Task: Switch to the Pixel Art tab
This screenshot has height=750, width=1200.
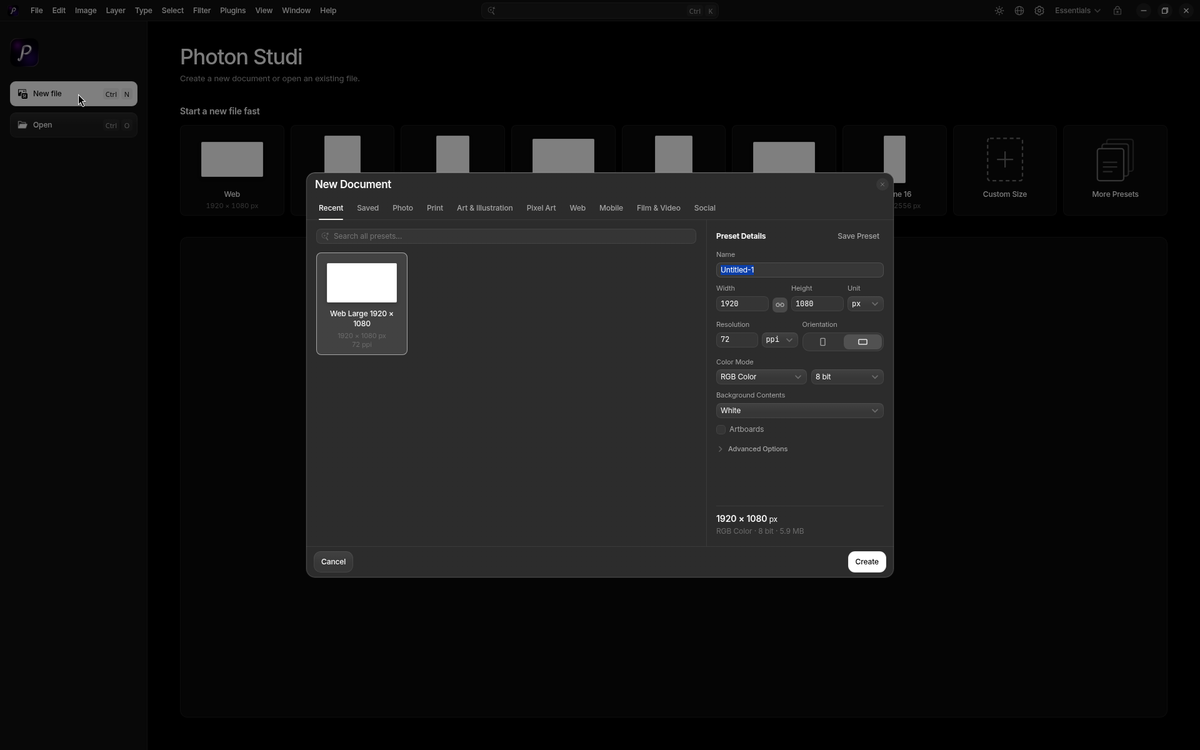Action: (541, 208)
